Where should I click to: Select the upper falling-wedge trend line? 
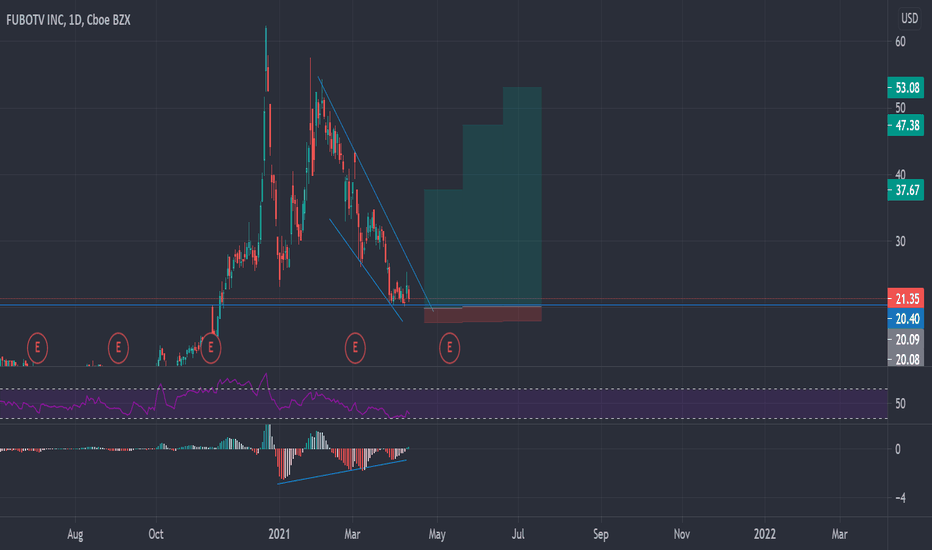tap(376, 194)
